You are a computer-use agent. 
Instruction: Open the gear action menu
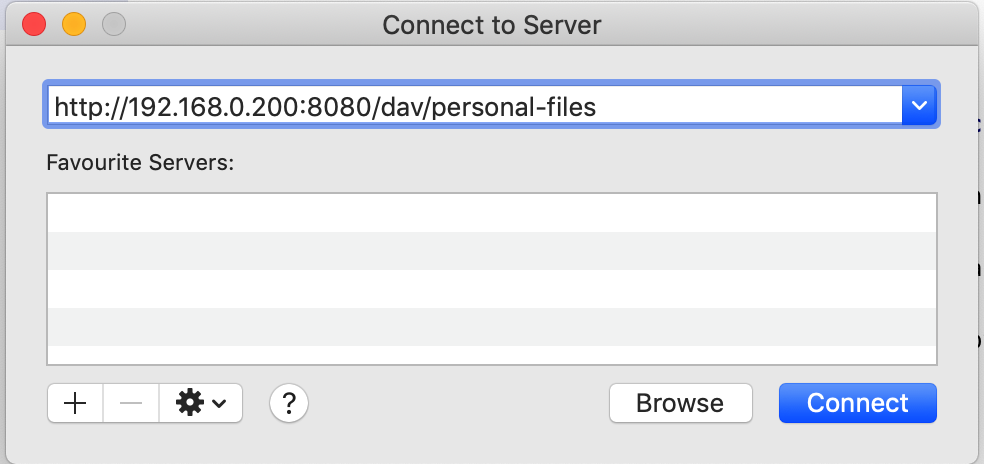pyautogui.click(x=201, y=403)
